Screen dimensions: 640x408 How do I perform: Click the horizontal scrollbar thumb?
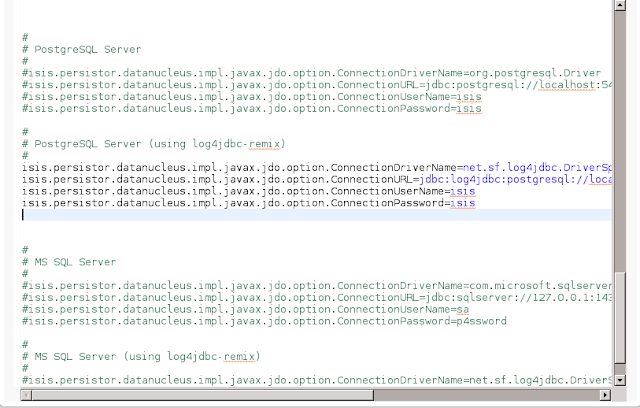(202, 395)
